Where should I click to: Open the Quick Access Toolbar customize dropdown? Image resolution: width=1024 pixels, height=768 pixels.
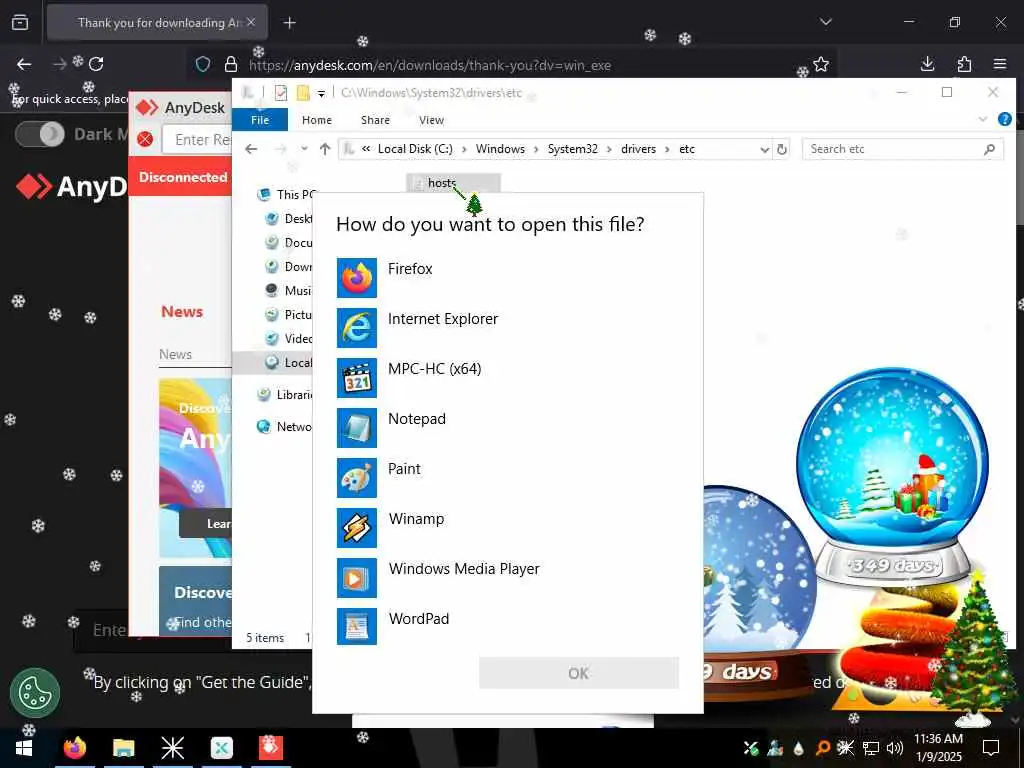(321, 93)
